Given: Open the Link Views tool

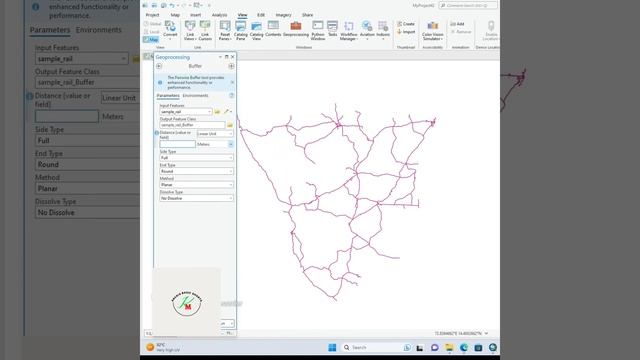Looking at the screenshot, I should (190, 30).
